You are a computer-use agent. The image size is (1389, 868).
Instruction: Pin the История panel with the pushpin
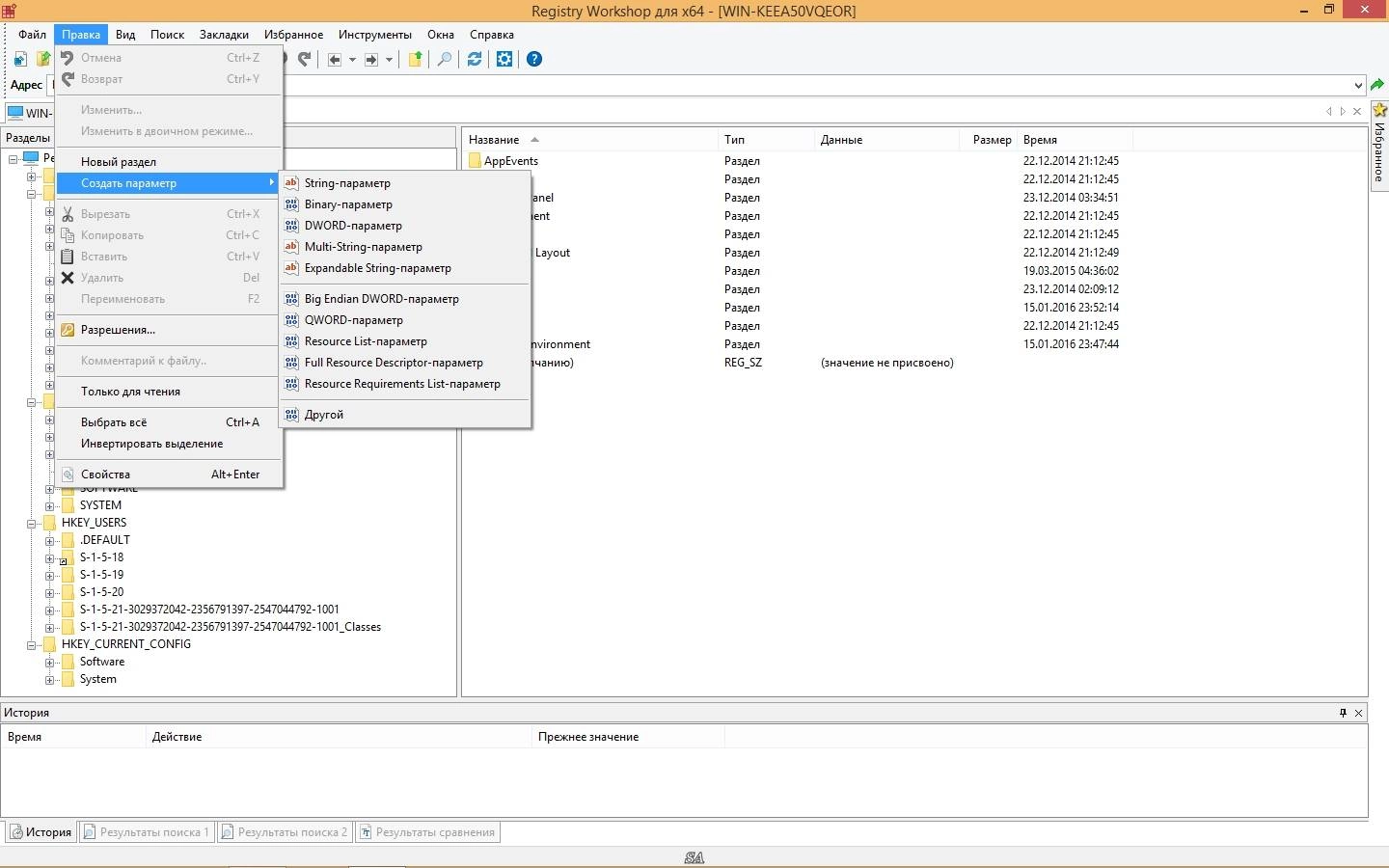(x=1343, y=713)
